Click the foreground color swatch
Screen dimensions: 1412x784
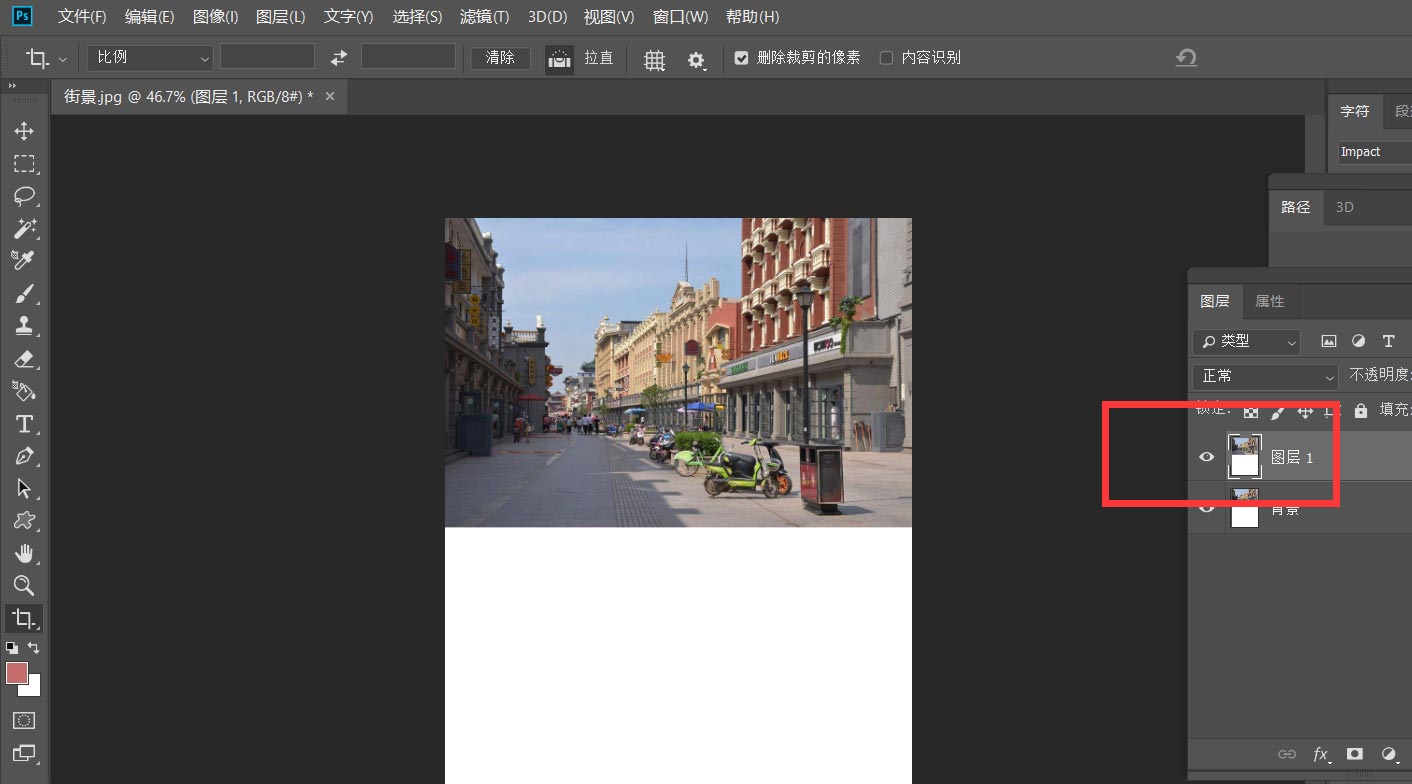(x=17, y=673)
